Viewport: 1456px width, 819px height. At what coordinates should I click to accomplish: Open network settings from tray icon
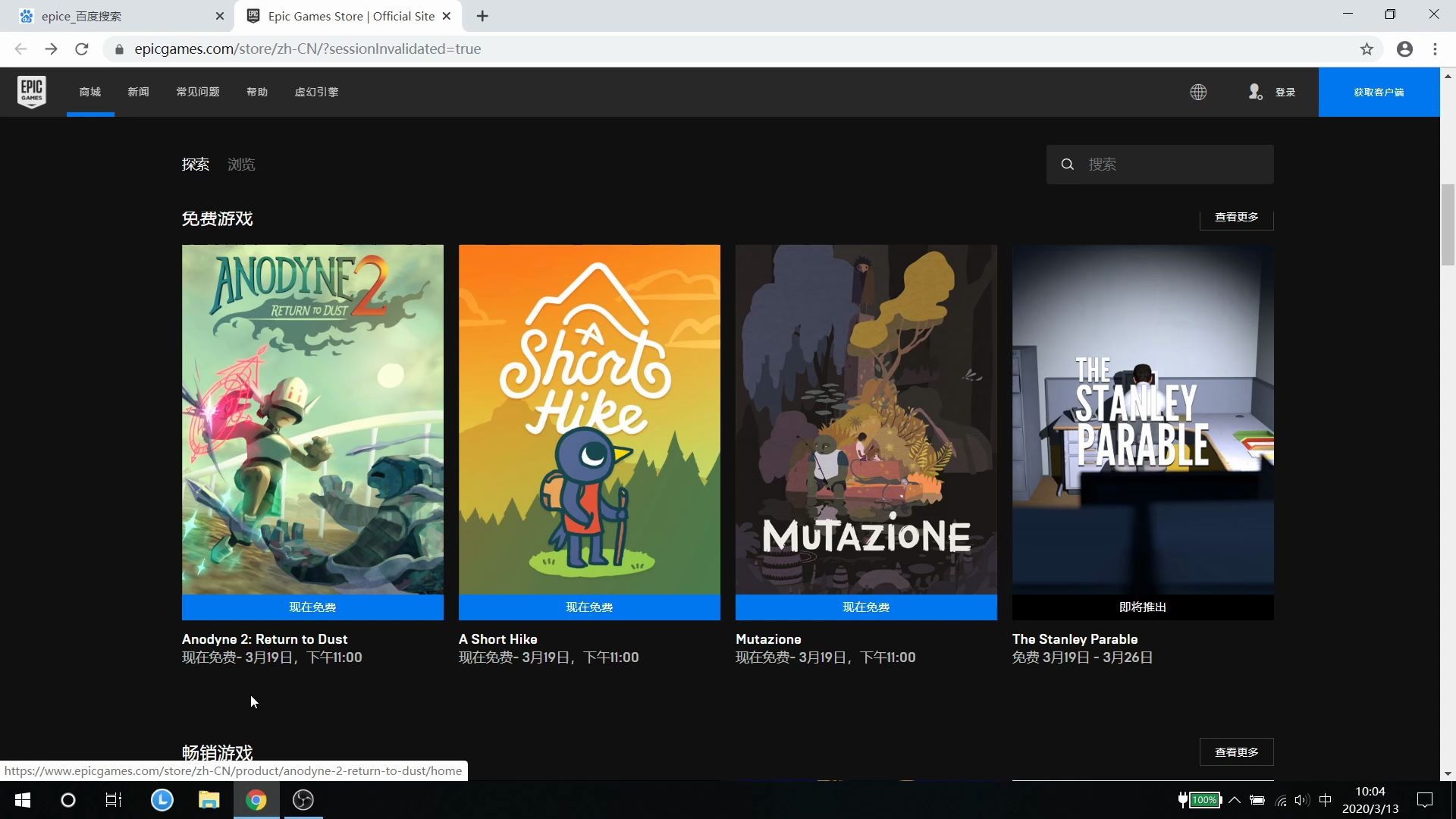(1281, 800)
